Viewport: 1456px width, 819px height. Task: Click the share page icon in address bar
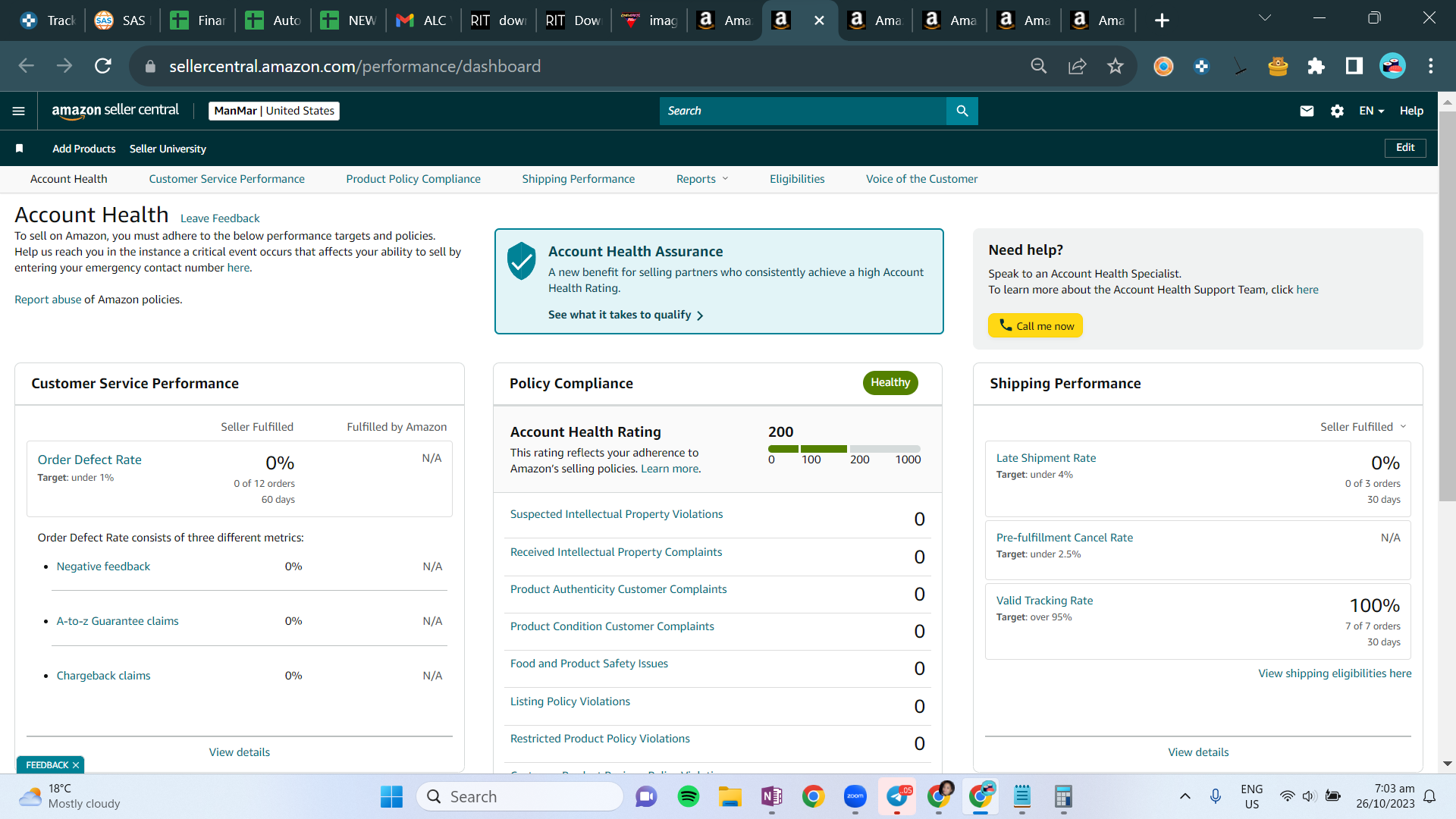pyautogui.click(x=1078, y=66)
